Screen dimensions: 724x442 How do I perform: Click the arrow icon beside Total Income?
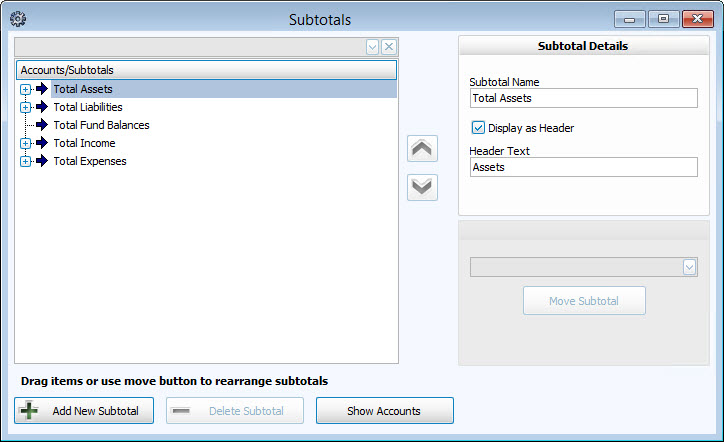click(42, 143)
